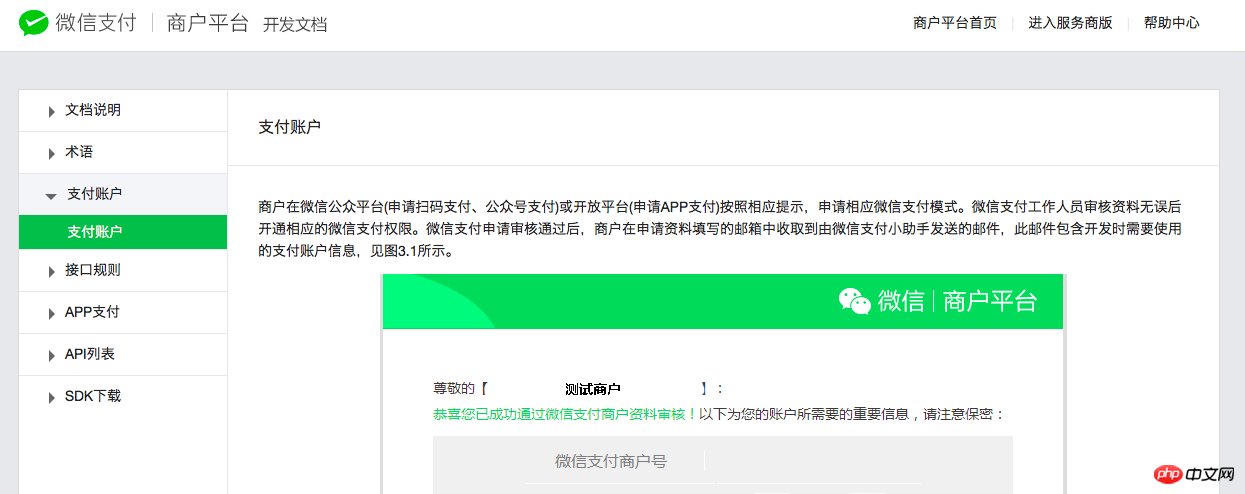This screenshot has width=1245, height=494.
Task: Select the highlighted green 支付账户 sub-item
Action: tap(123, 232)
